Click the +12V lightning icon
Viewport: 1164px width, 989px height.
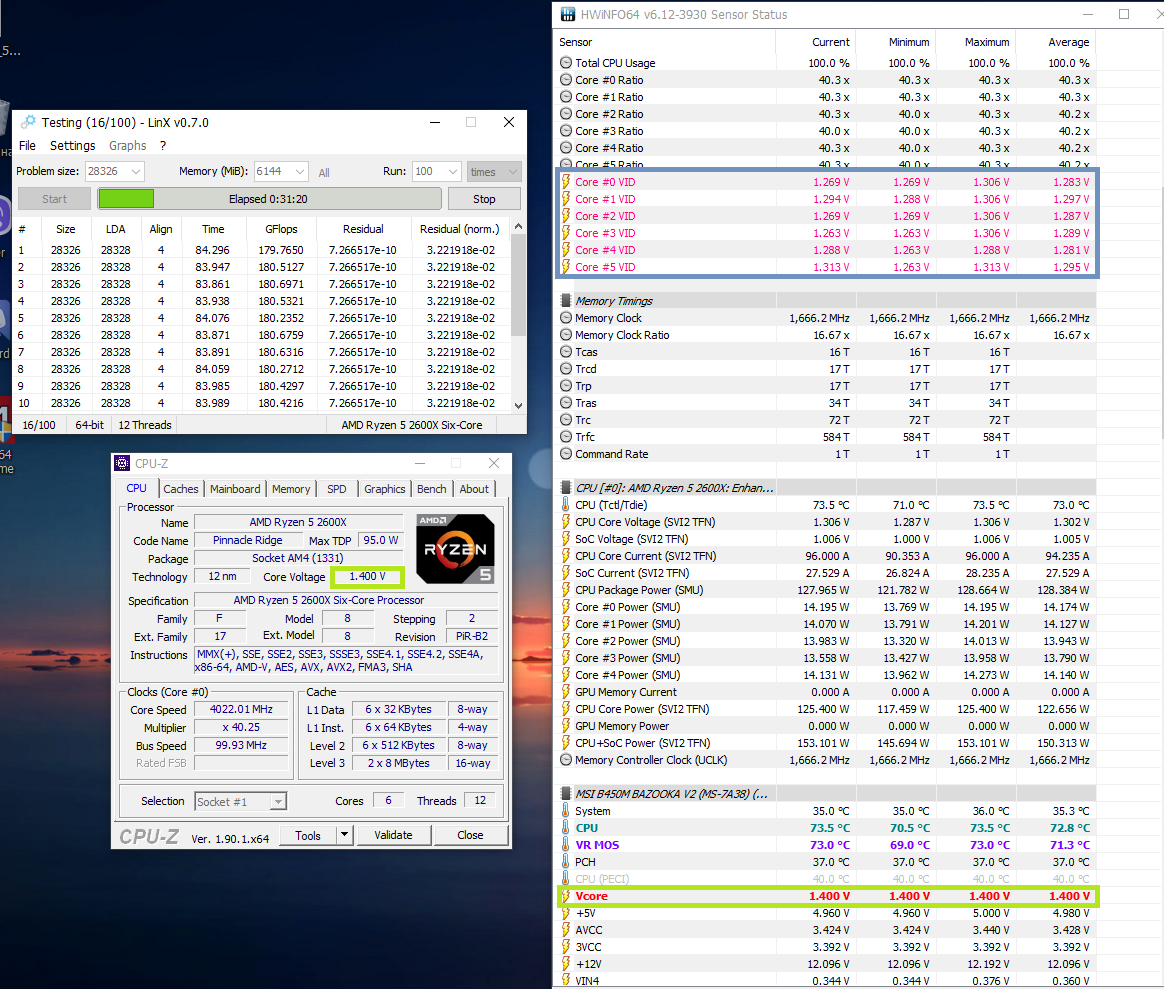point(566,964)
